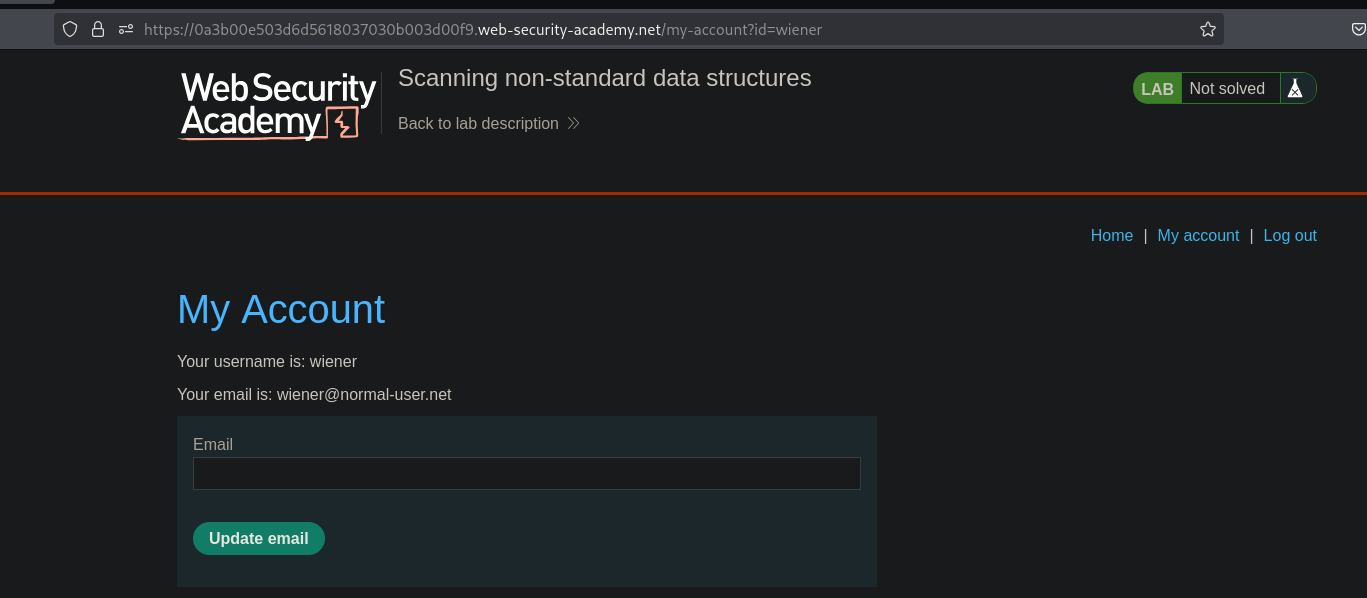
Task: Click the Web Security Academy logo
Action: [278, 105]
